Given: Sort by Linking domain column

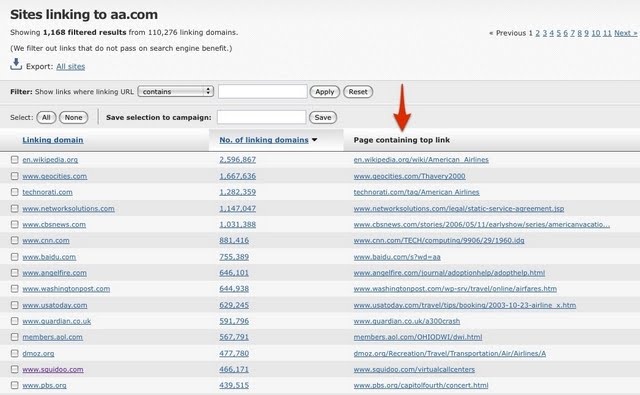Looking at the screenshot, I should (53, 140).
